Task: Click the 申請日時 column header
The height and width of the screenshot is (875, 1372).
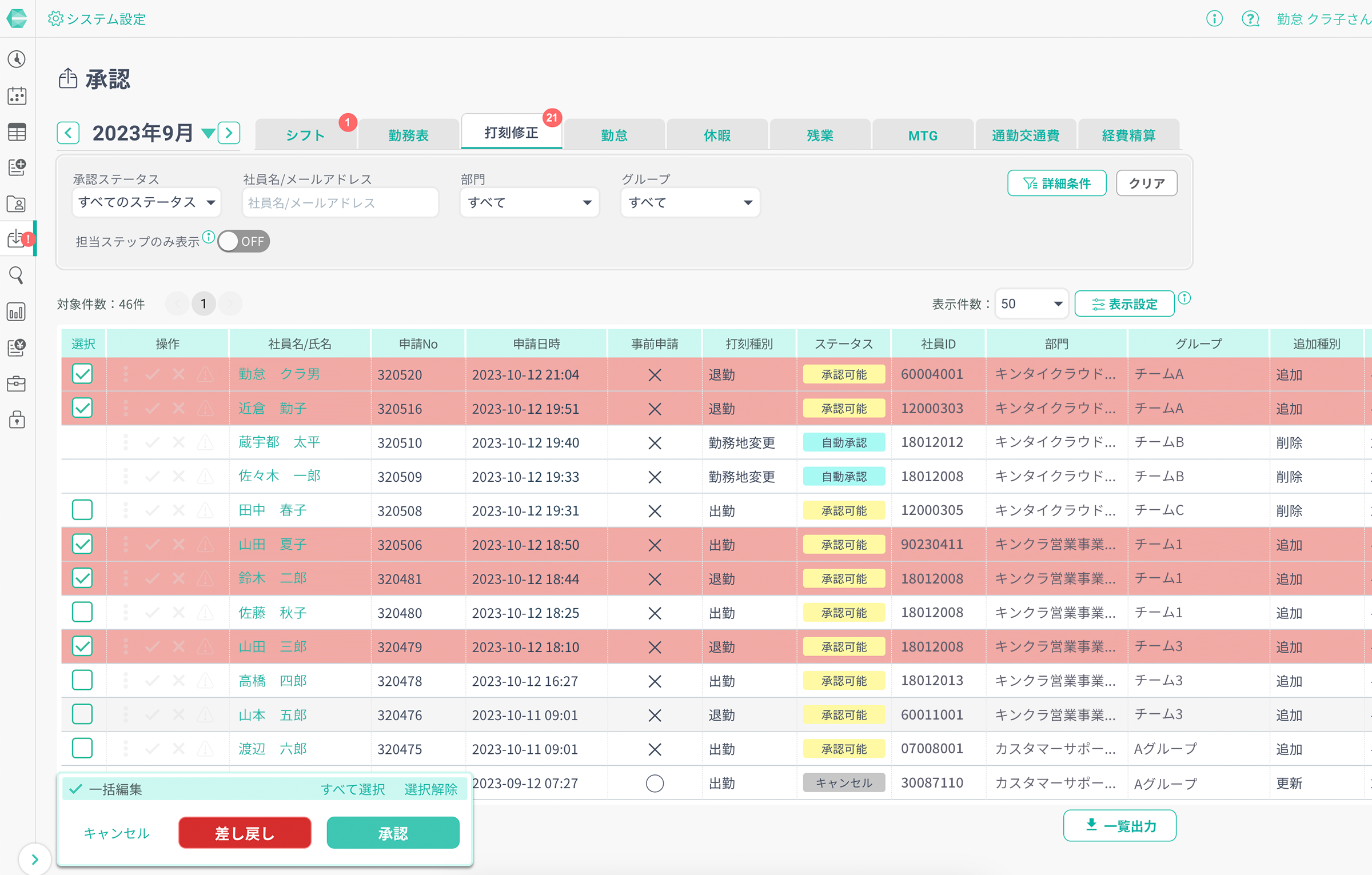Action: click(536, 343)
